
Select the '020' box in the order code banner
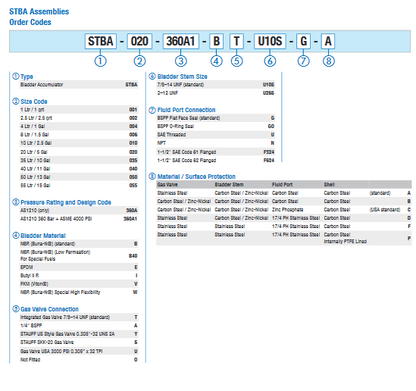pos(139,41)
